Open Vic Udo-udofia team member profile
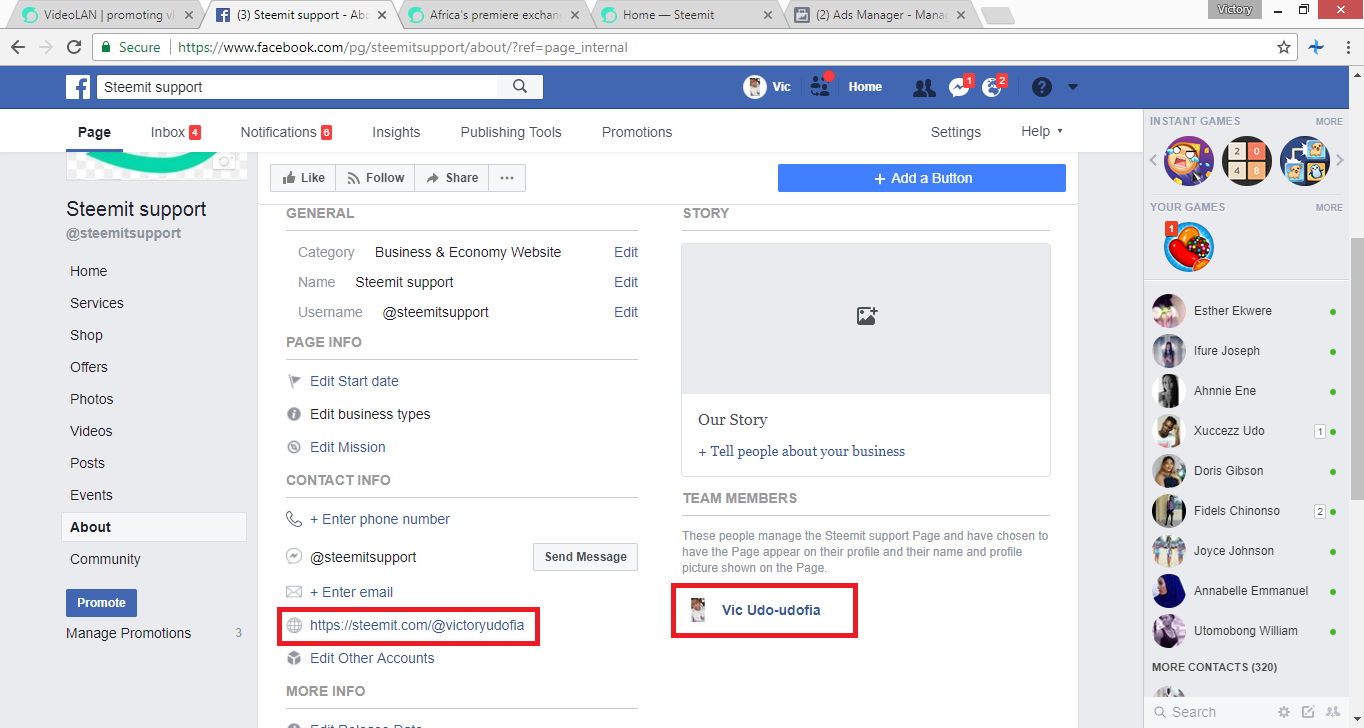This screenshot has height=728, width=1364. tap(771, 610)
